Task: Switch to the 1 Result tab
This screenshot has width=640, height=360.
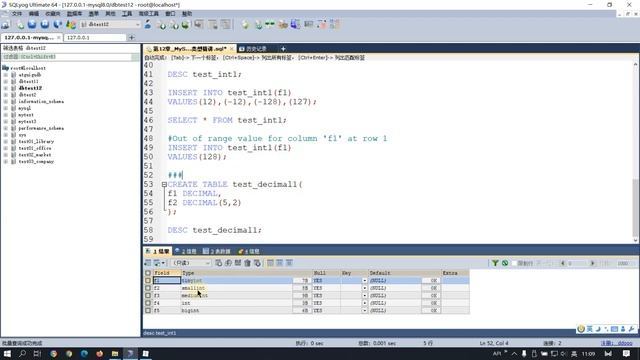Action: tap(157, 251)
